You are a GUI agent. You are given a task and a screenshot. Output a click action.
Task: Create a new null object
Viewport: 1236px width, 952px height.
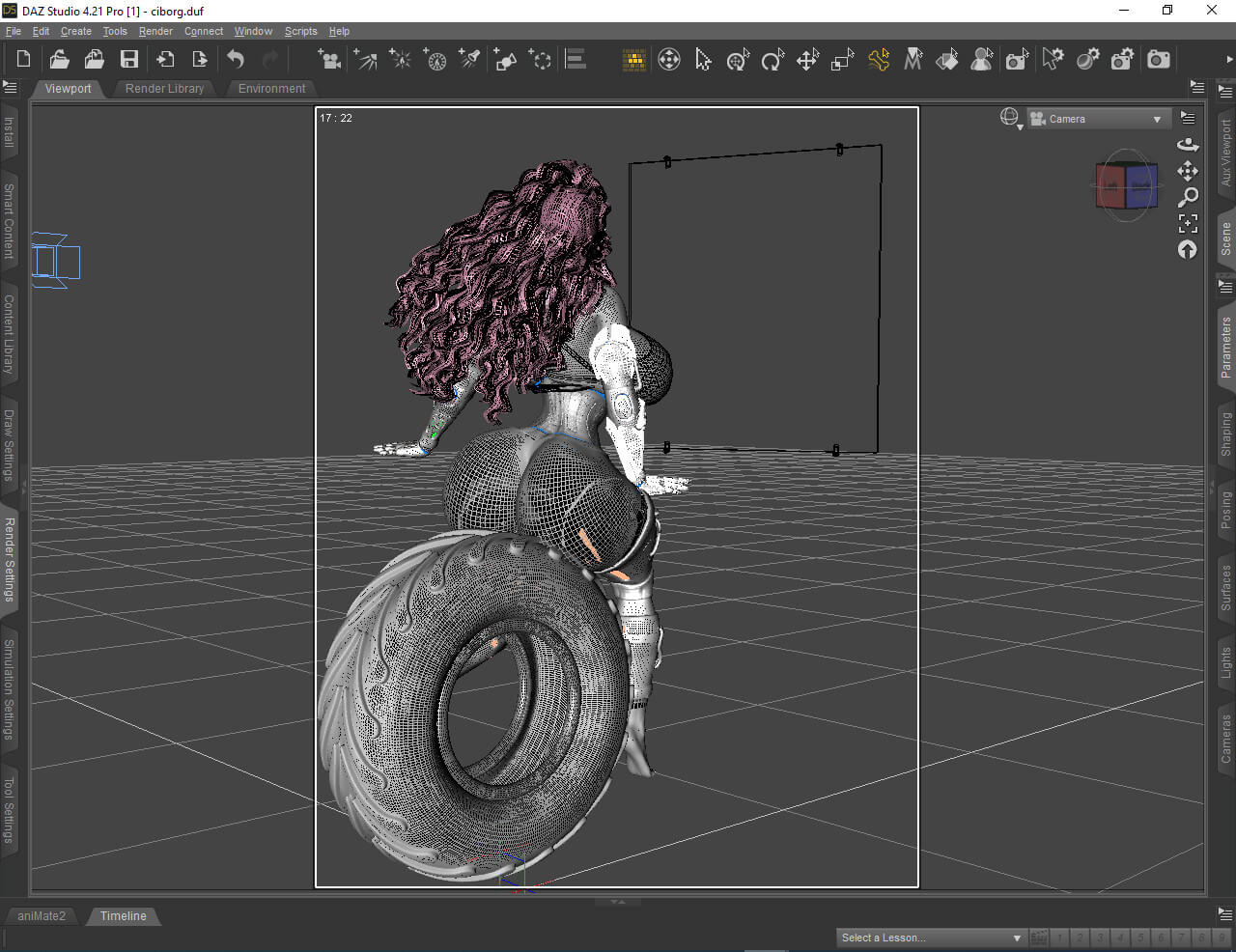[x=541, y=60]
